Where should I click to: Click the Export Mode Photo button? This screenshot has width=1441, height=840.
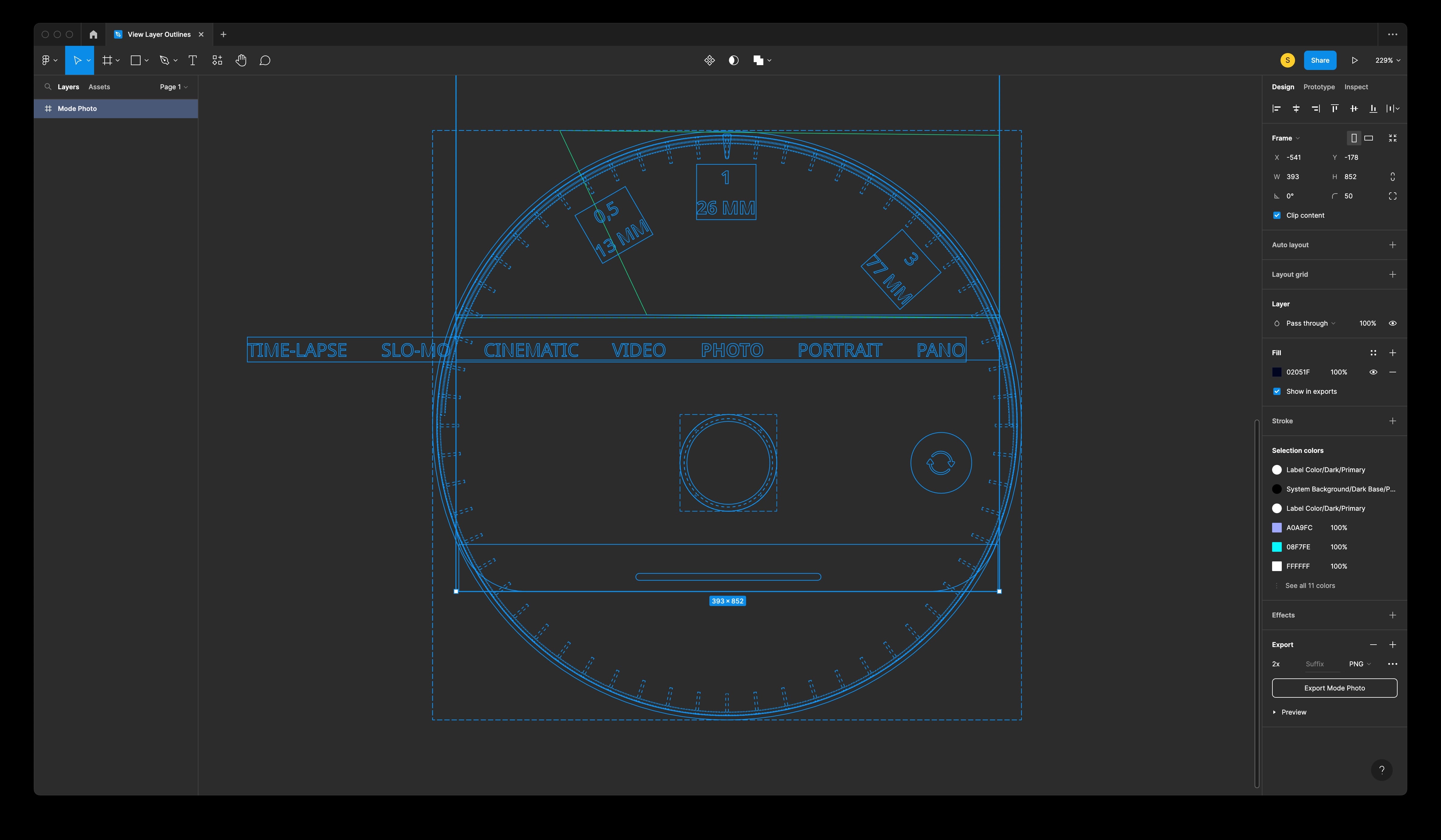(x=1334, y=688)
